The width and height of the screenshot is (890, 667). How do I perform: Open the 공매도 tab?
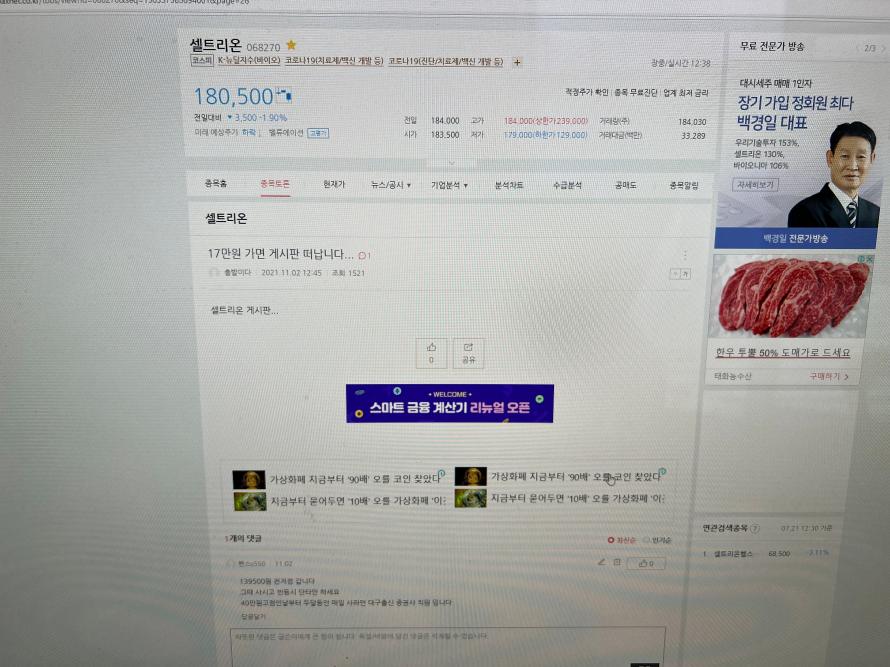(625, 185)
